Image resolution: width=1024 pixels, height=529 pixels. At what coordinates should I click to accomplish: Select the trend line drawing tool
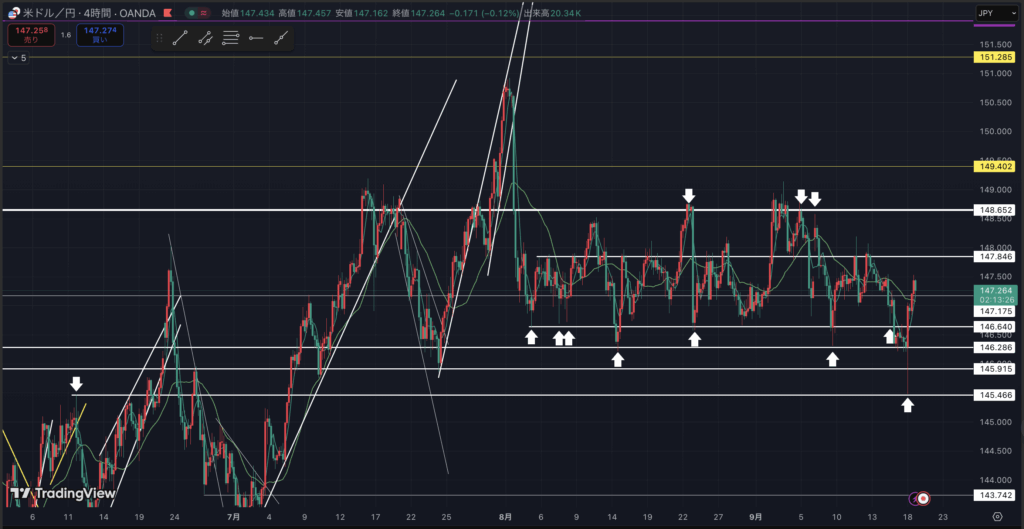180,38
